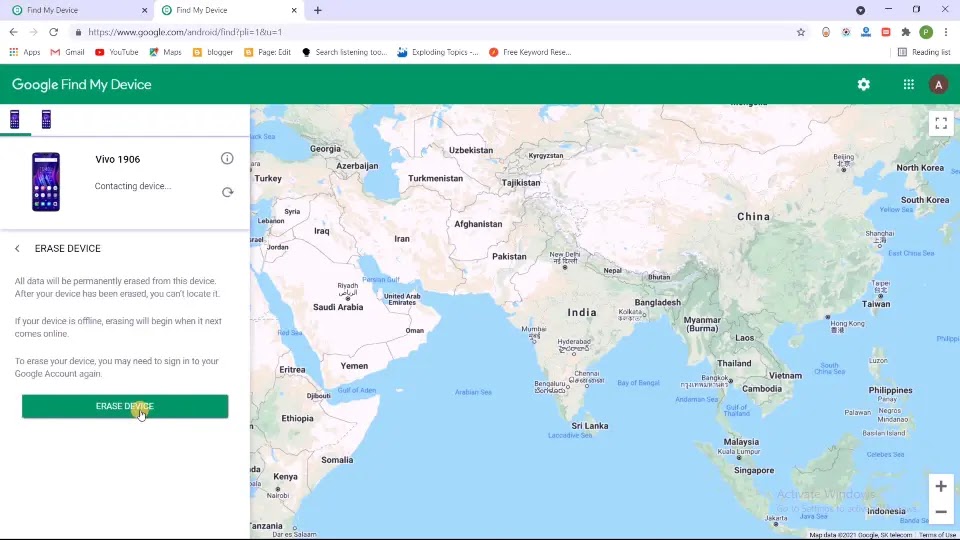
Task: Click the Contacting device... status text
Action: [133, 186]
